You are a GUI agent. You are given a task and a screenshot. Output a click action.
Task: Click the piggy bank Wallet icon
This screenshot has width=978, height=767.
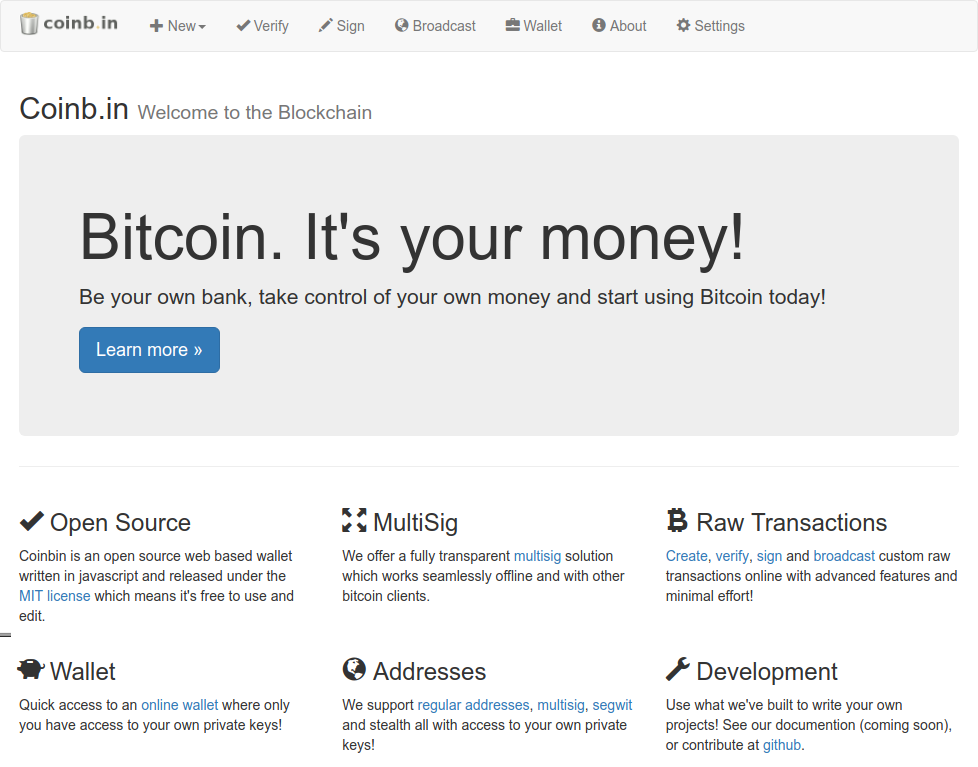click(31, 670)
